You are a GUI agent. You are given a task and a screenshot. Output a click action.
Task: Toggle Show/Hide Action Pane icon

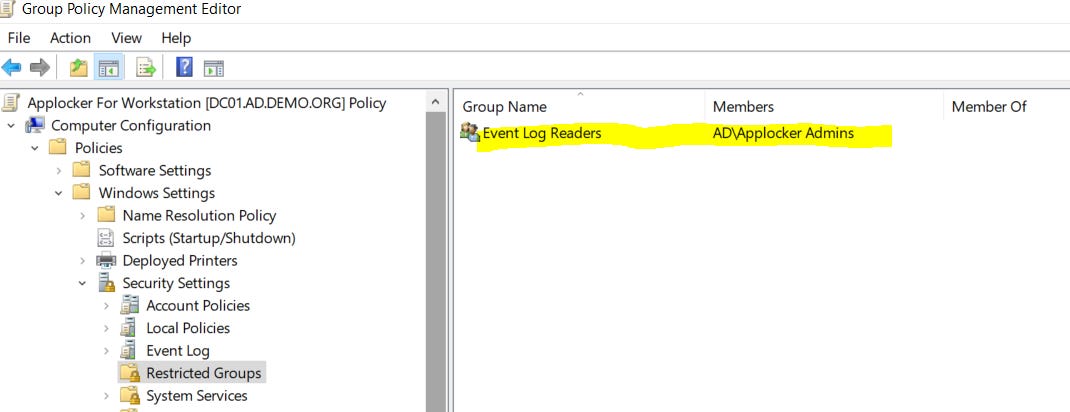tap(214, 68)
